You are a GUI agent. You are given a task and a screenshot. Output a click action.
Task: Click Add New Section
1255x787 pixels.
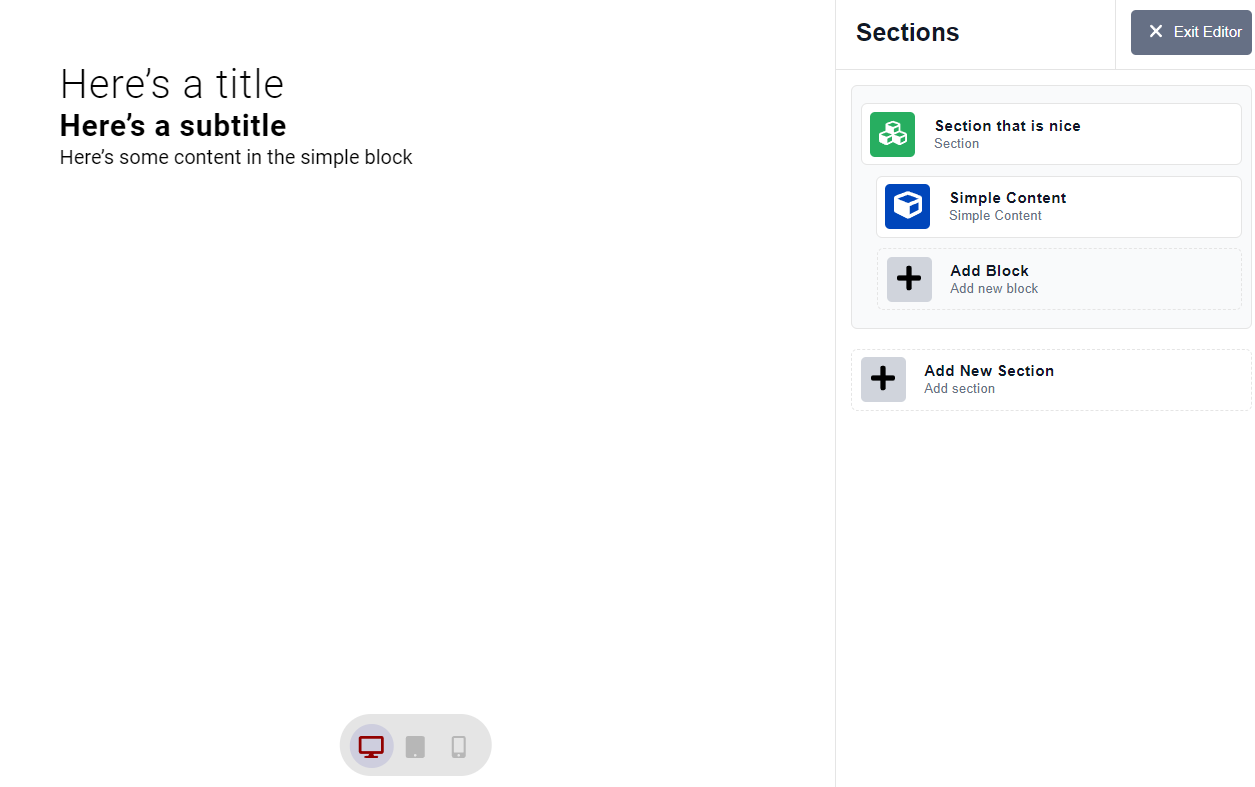(x=988, y=379)
